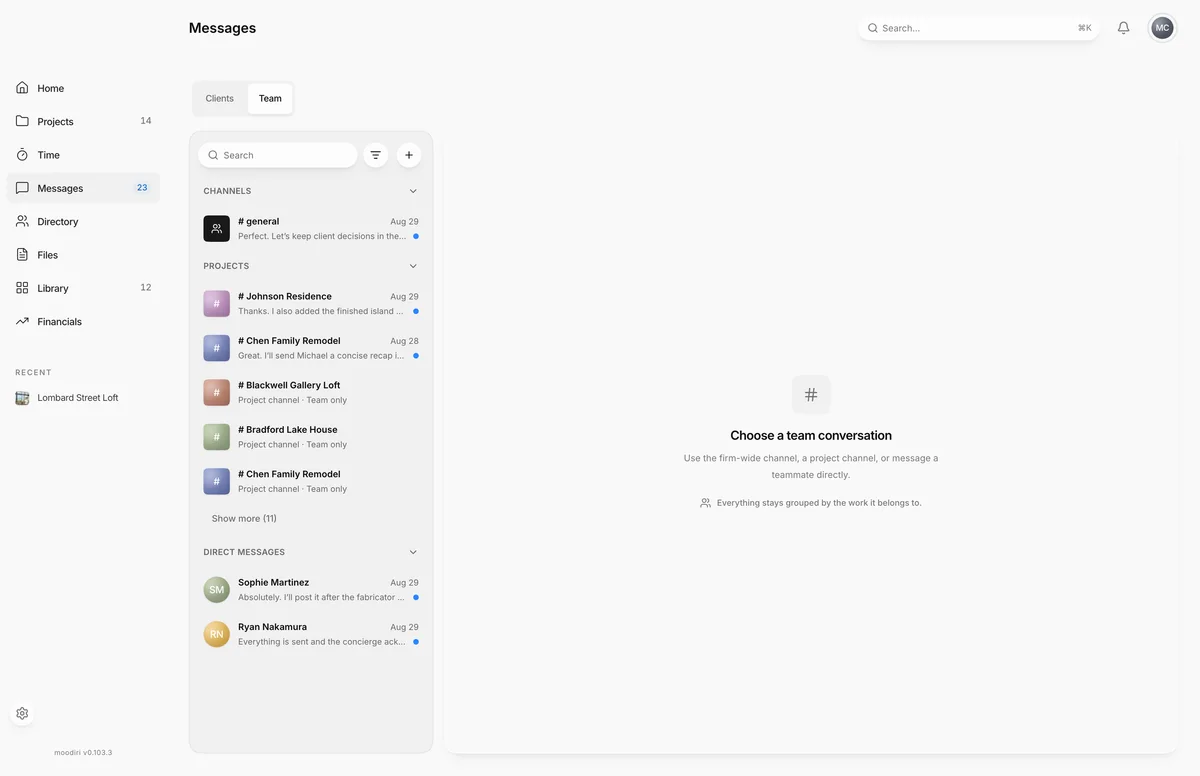The width and height of the screenshot is (1200, 776).
Task: Click the Projects count 14
Action: point(146,121)
